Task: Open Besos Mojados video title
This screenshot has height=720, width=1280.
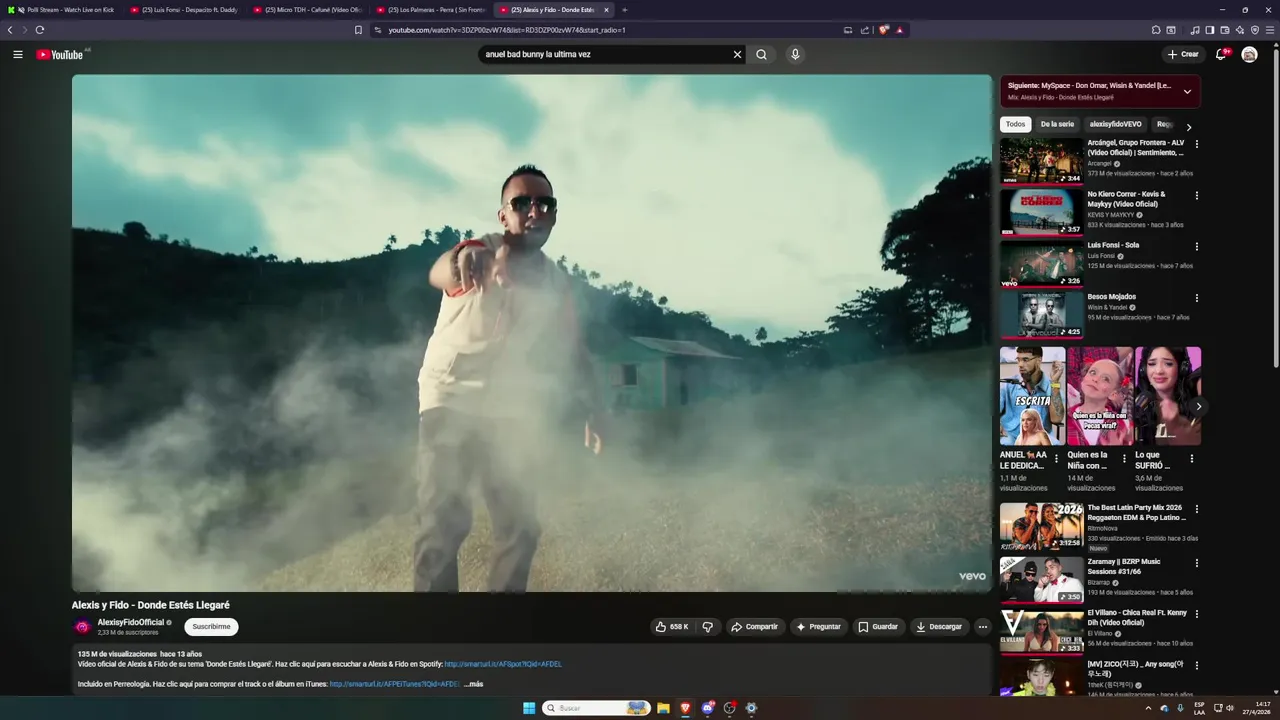Action: point(1112,297)
